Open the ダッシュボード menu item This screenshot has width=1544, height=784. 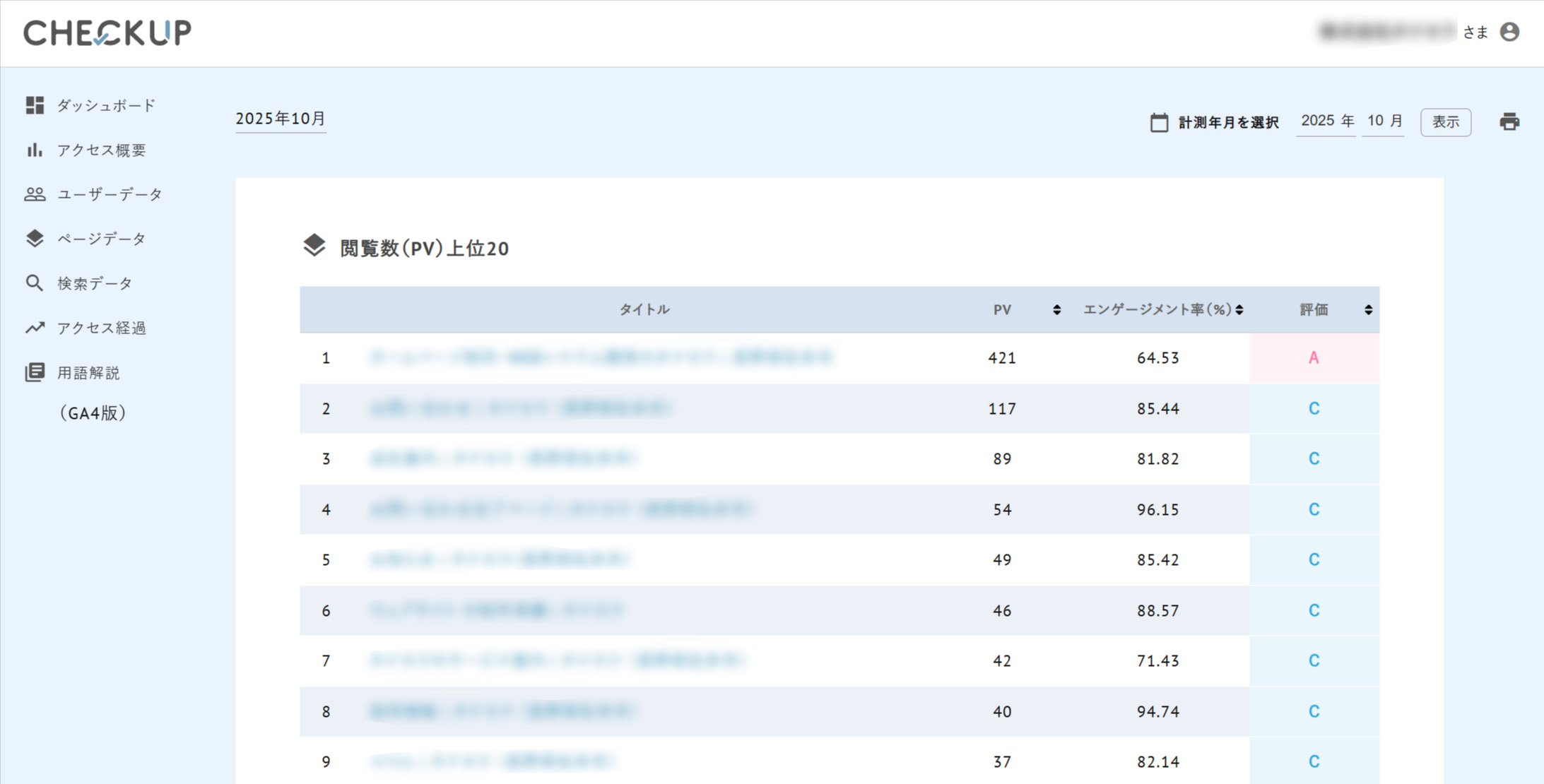coord(106,105)
